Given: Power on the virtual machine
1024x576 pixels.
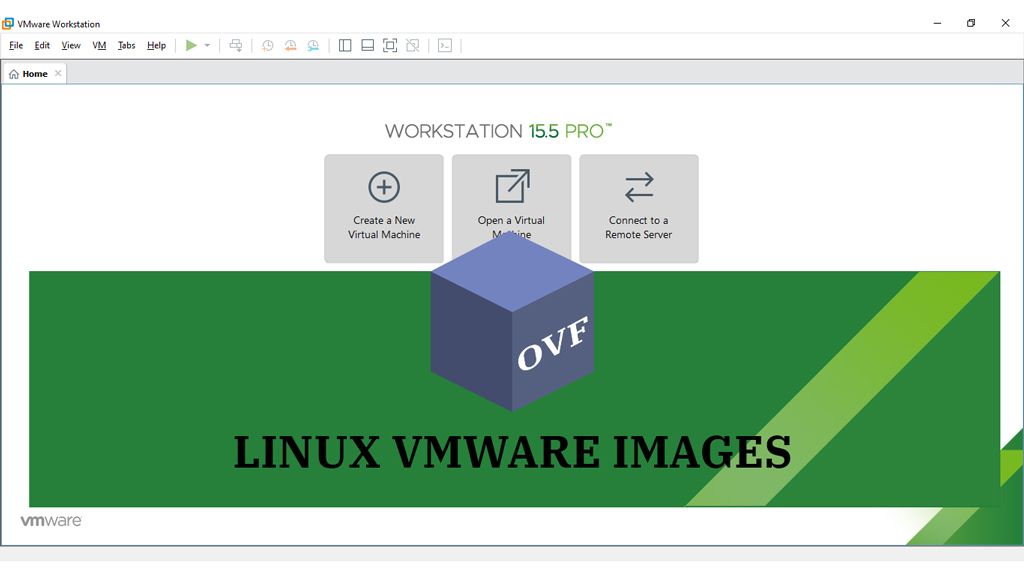Looking at the screenshot, I should coord(191,45).
